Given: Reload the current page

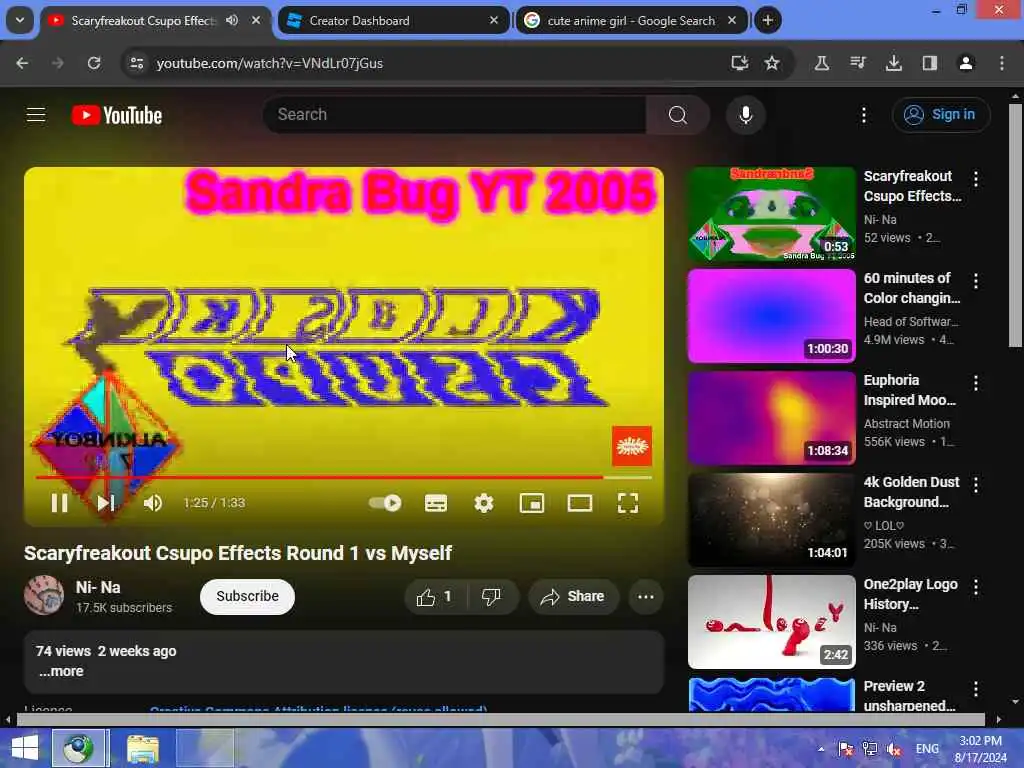Looking at the screenshot, I should [94, 63].
